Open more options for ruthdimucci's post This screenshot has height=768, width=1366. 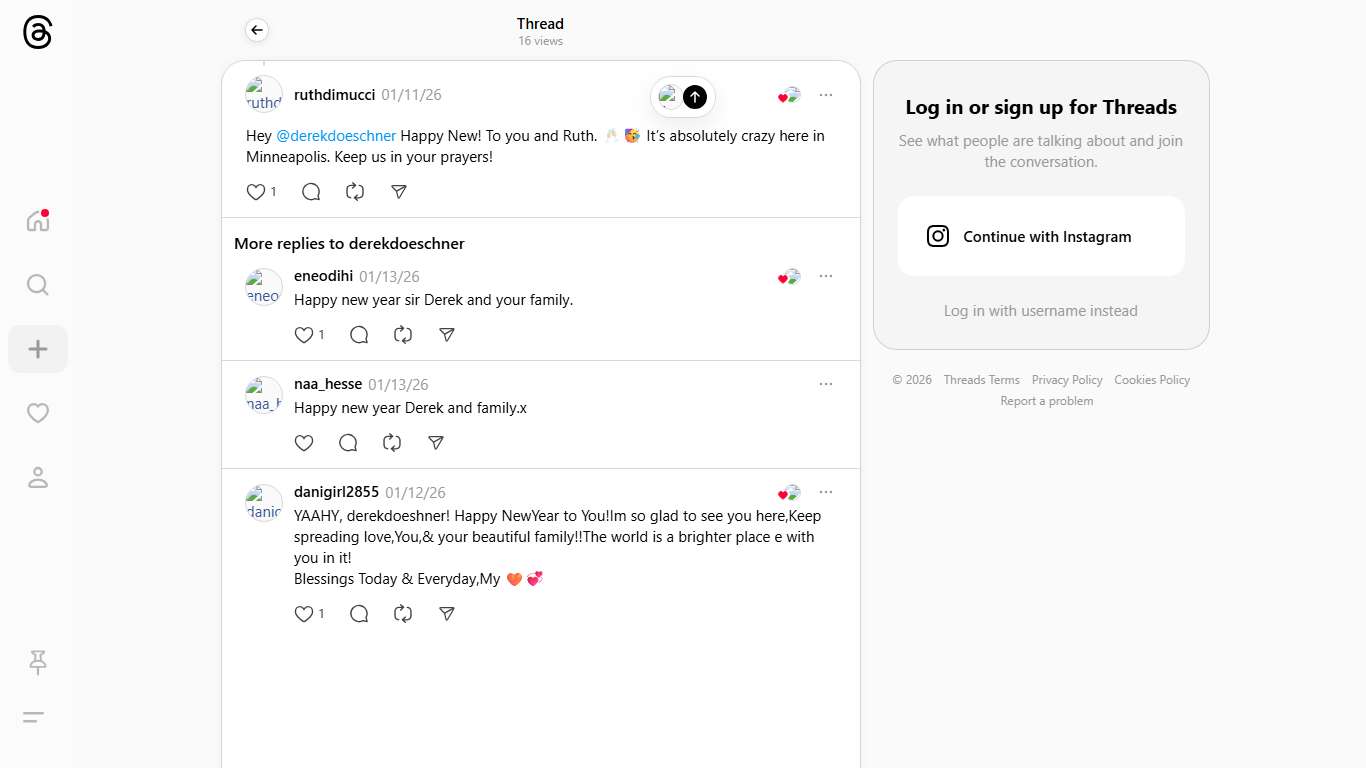[825, 95]
